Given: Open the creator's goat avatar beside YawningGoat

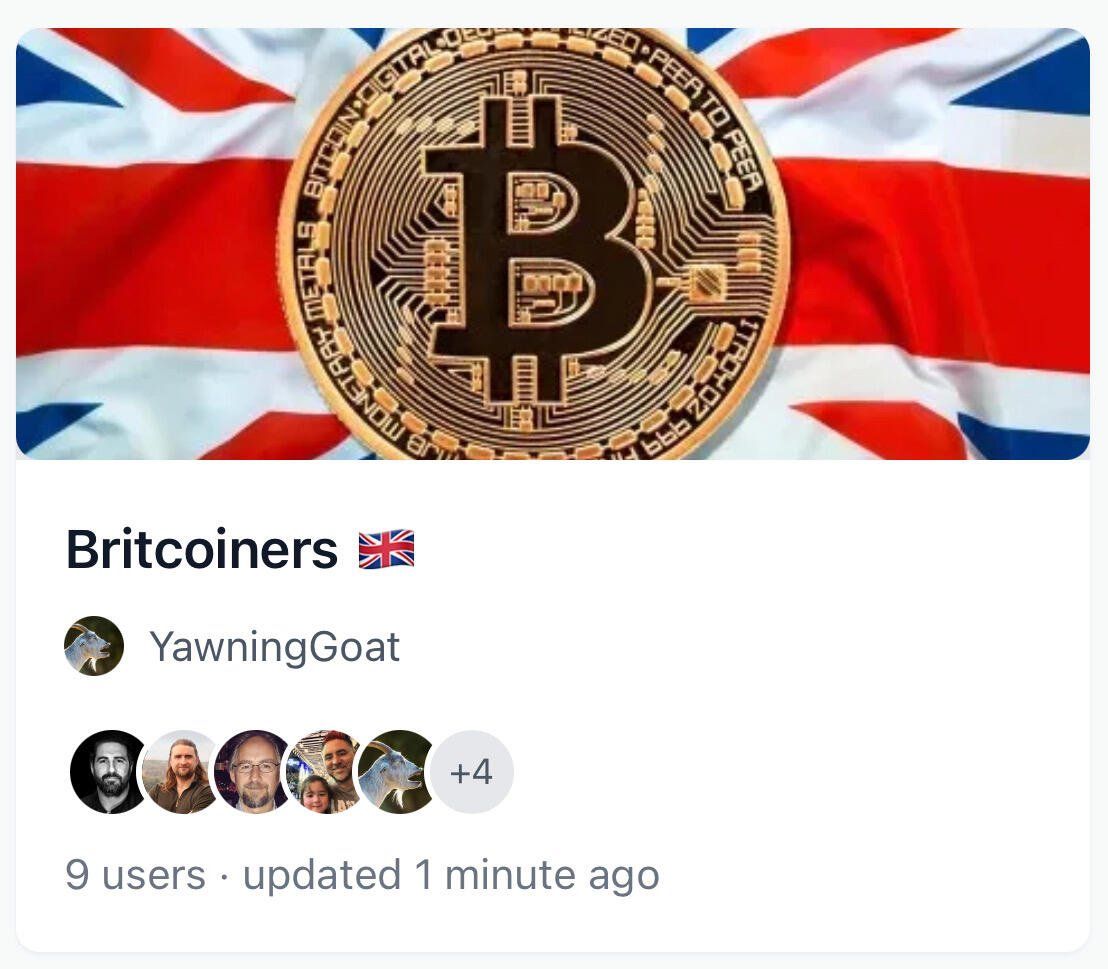Looking at the screenshot, I should 94,646.
